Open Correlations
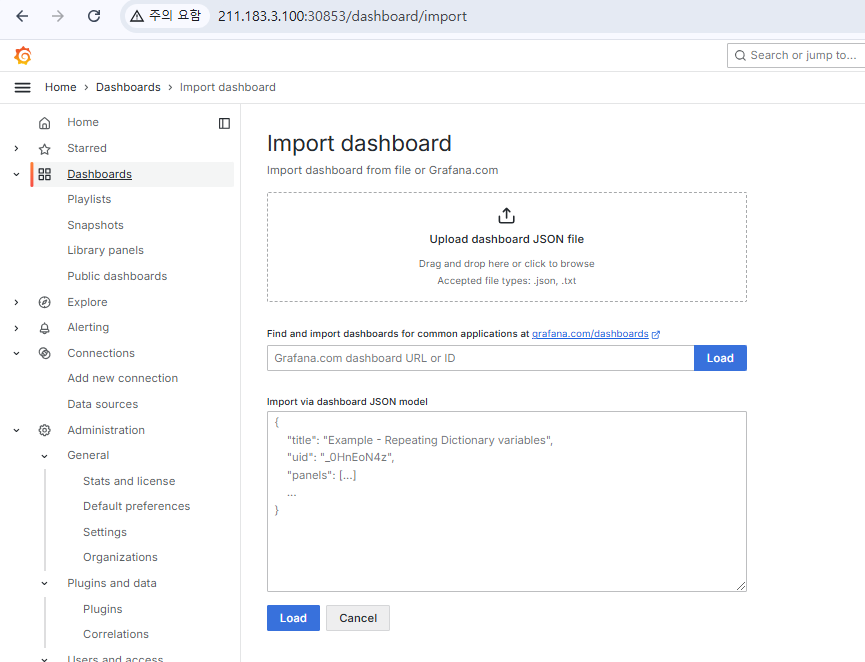 point(116,634)
